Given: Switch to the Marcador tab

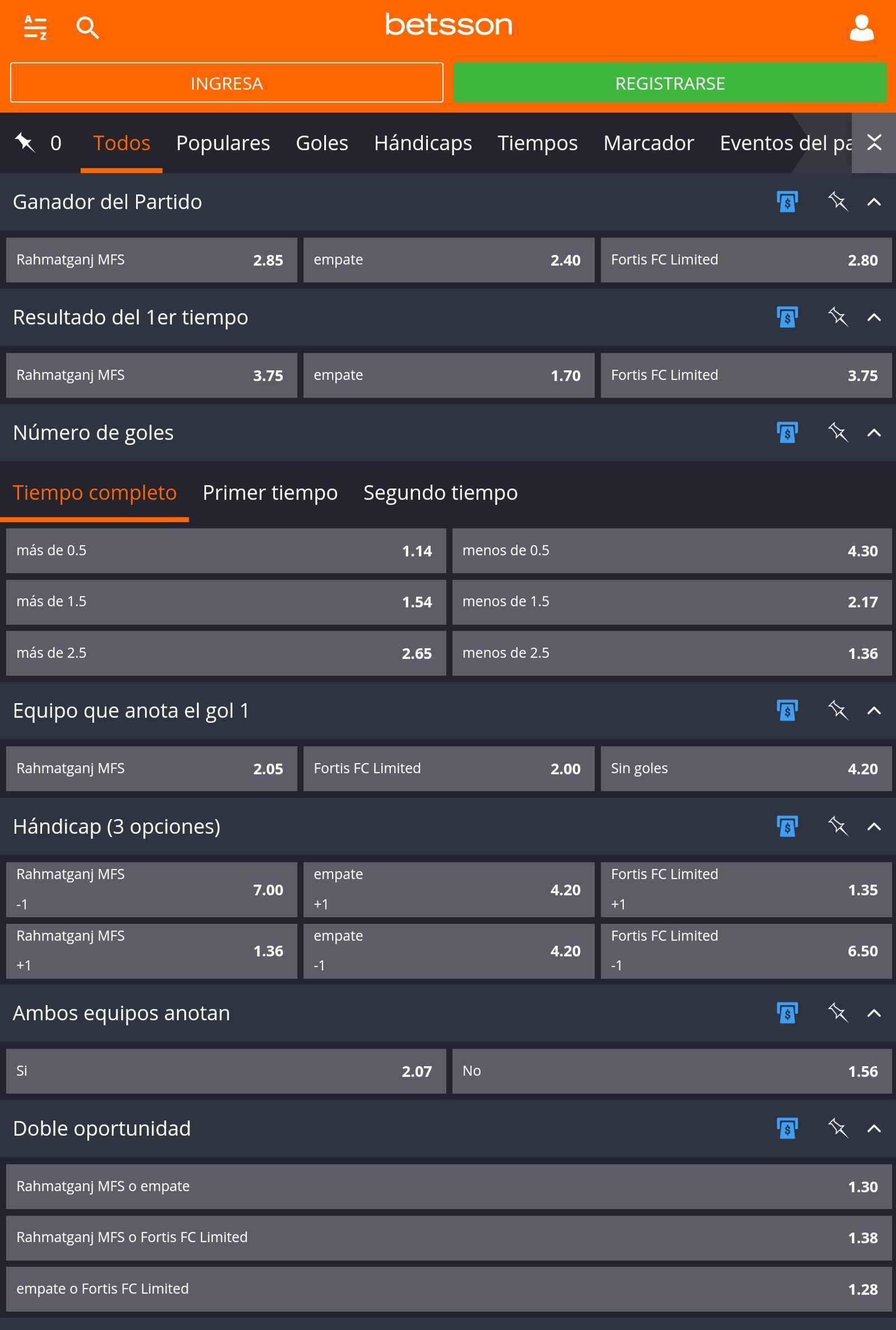Looking at the screenshot, I should pos(648,143).
